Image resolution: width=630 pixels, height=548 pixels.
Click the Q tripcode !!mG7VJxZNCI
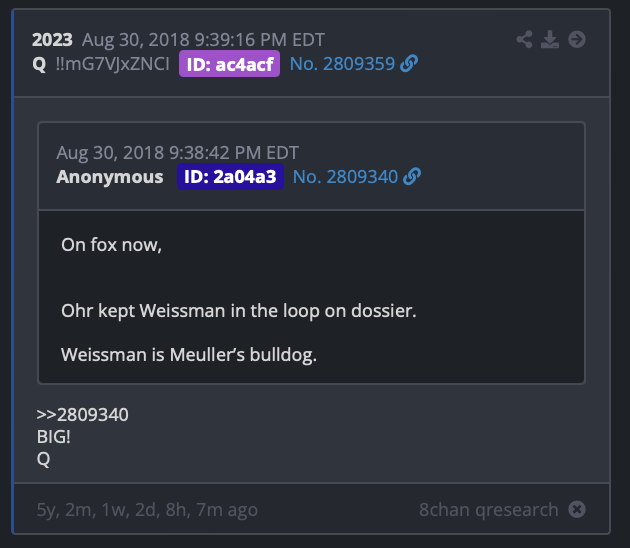pos(112,64)
